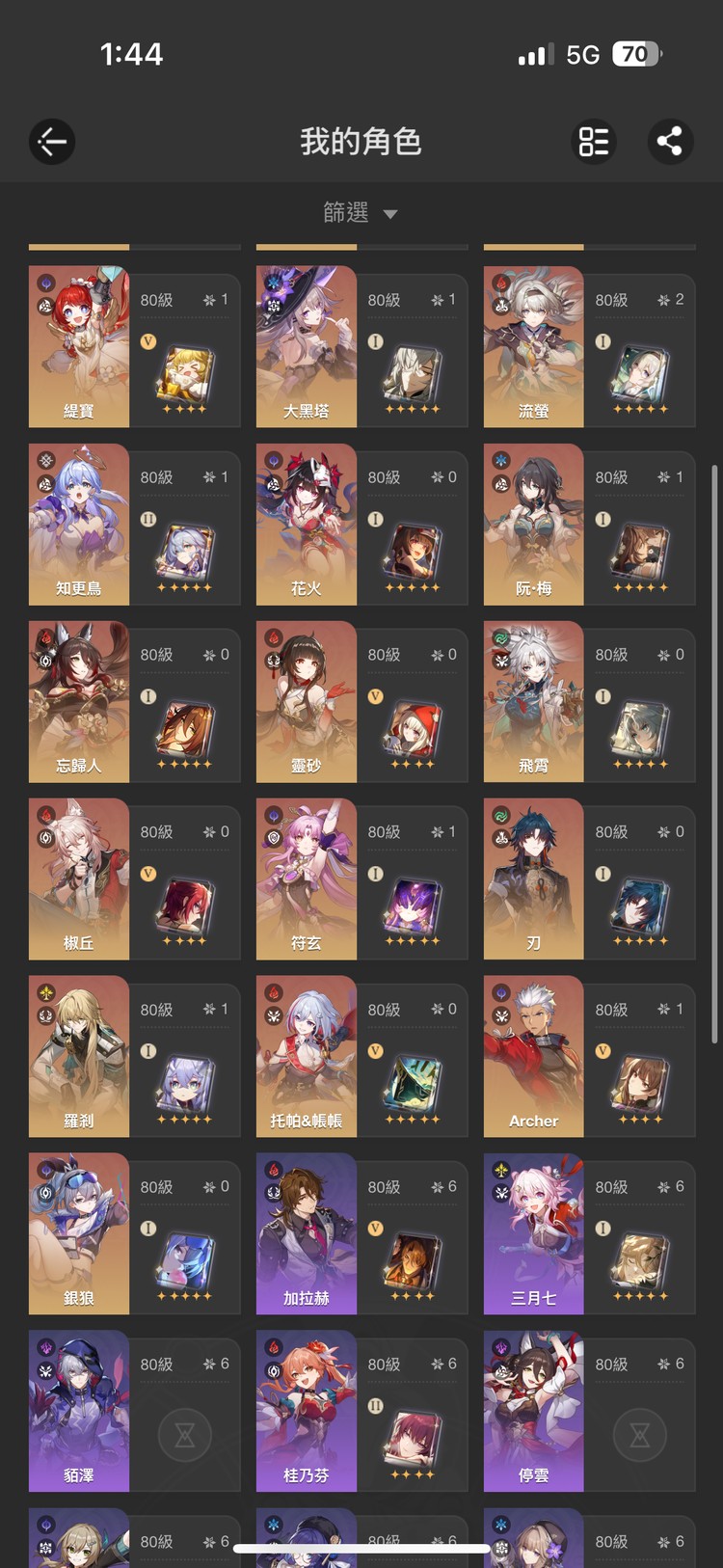The image size is (723, 1568).
Task: Select 大黑塔 character portrait
Action: coord(307,347)
